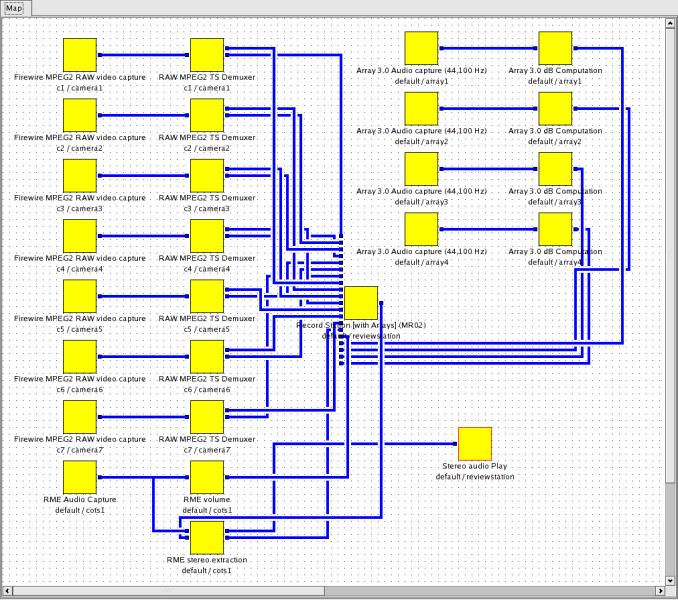Select Array 3.0 dB Computation array2 node

[556, 109]
